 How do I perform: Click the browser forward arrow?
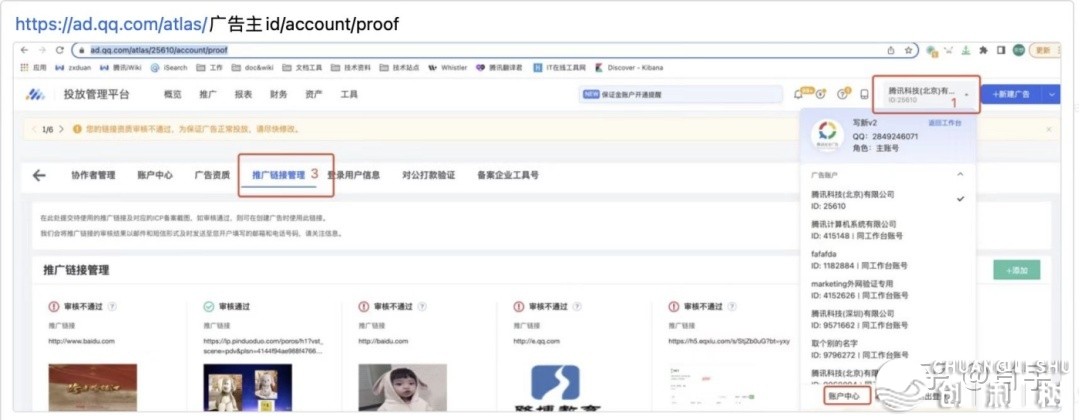(42, 50)
